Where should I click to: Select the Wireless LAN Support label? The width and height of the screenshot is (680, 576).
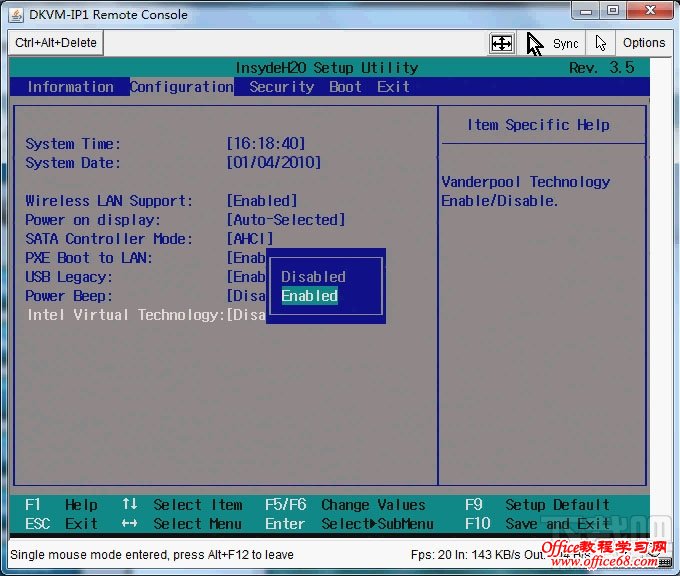point(108,201)
